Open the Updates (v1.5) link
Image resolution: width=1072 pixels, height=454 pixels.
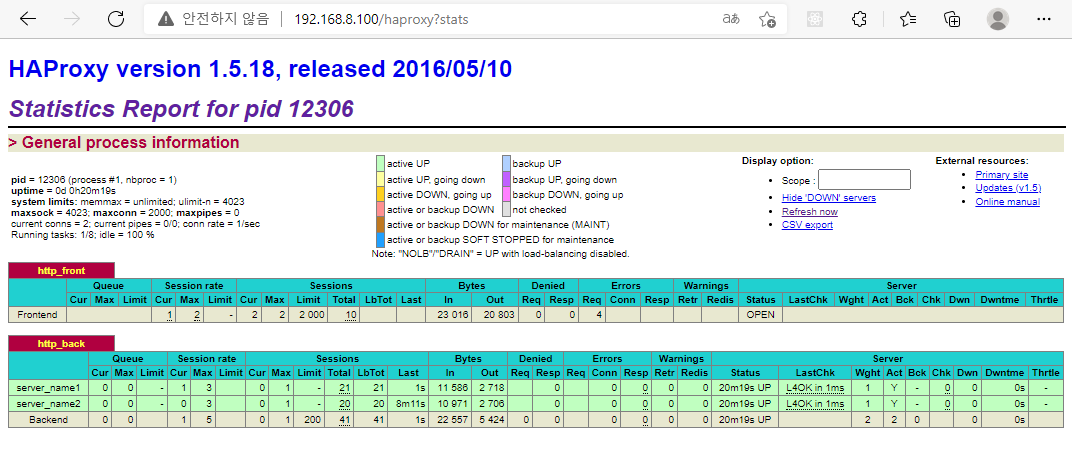[1008, 188]
